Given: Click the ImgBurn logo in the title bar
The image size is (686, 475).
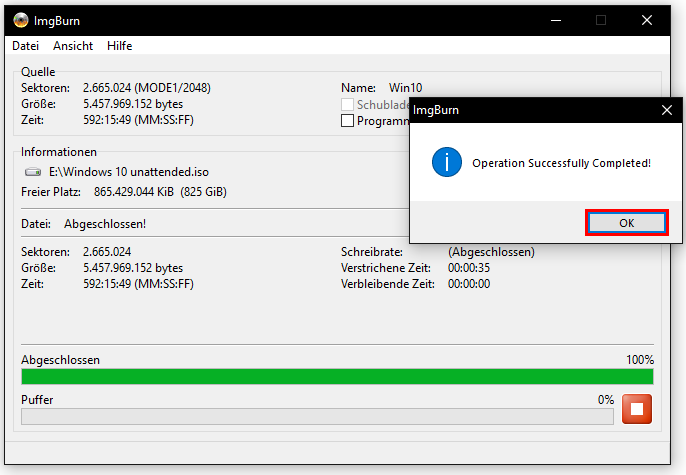Looking at the screenshot, I should pyautogui.click(x=21, y=20).
